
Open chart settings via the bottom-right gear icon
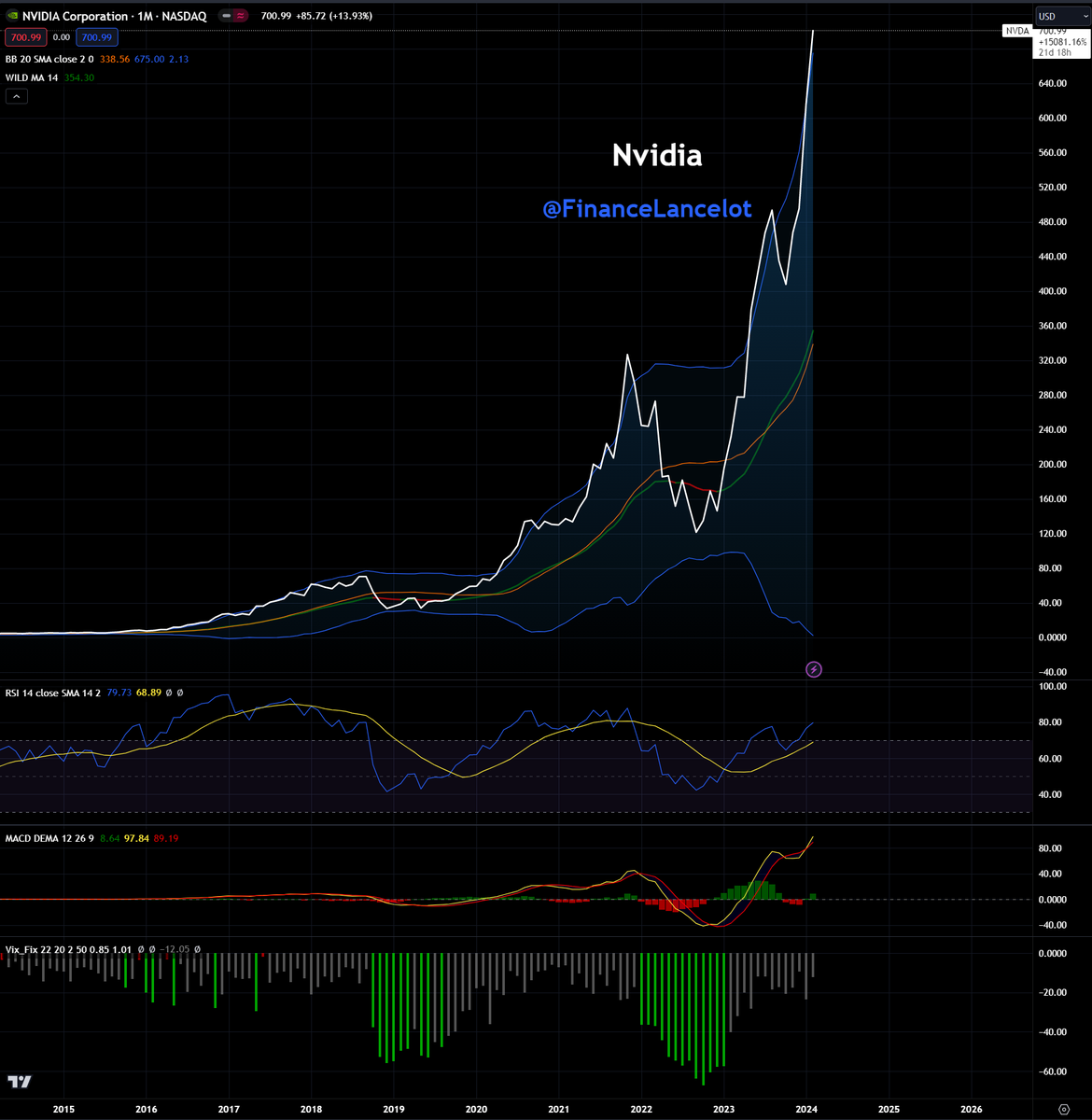point(1064,1109)
